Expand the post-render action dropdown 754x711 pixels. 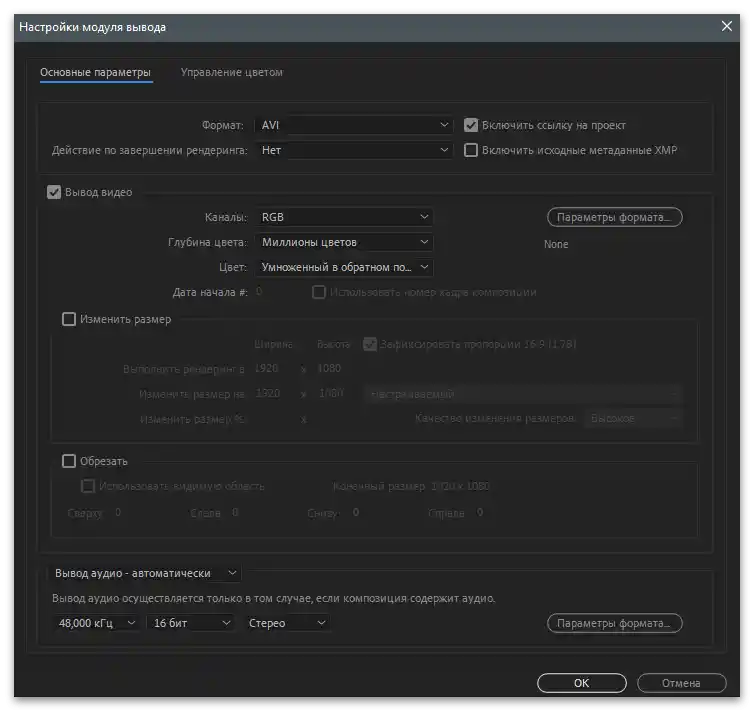[x=354, y=150]
